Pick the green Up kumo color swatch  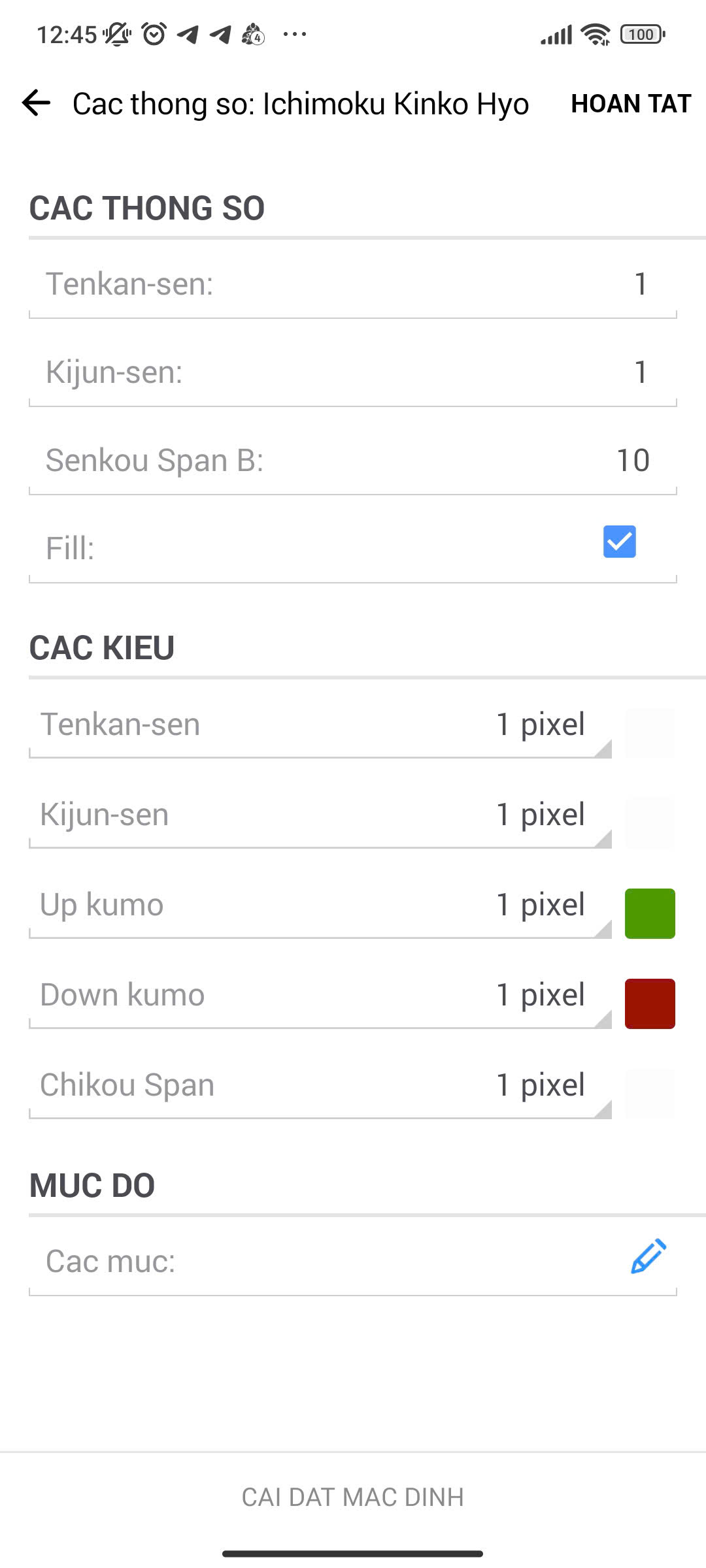pos(650,913)
